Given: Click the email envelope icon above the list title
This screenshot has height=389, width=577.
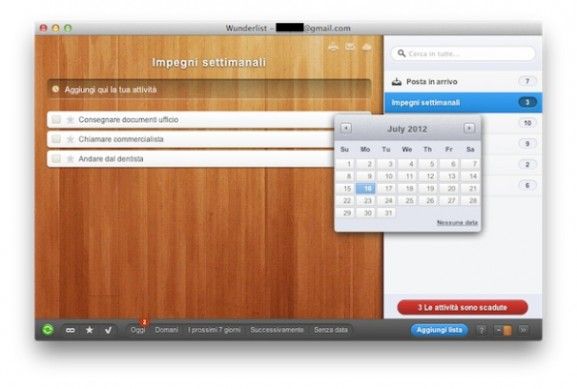Looking at the screenshot, I should click(350, 47).
